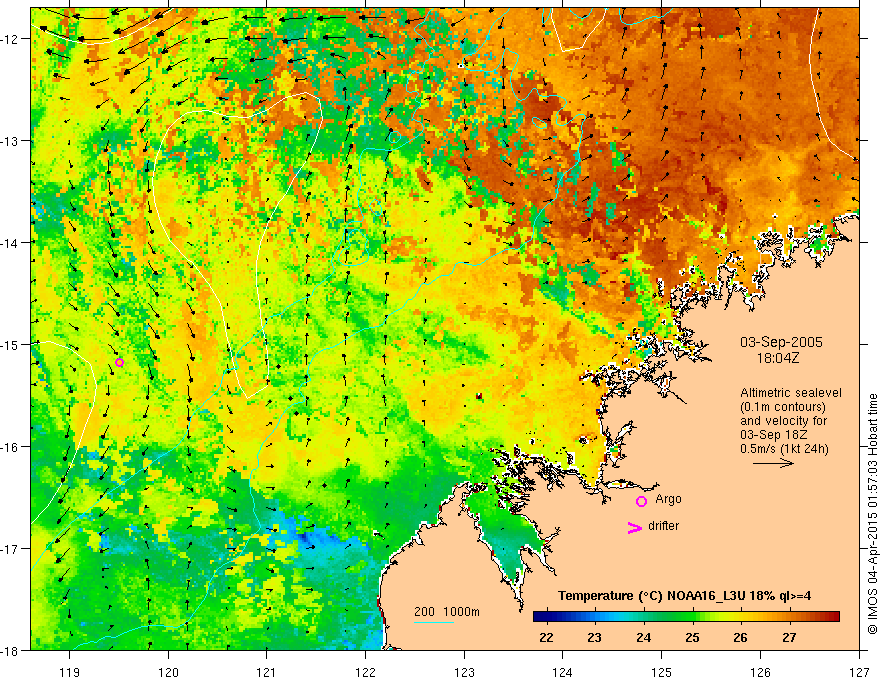Select the time label '18:04Z'
The width and height of the screenshot is (880, 680).
coord(777,358)
